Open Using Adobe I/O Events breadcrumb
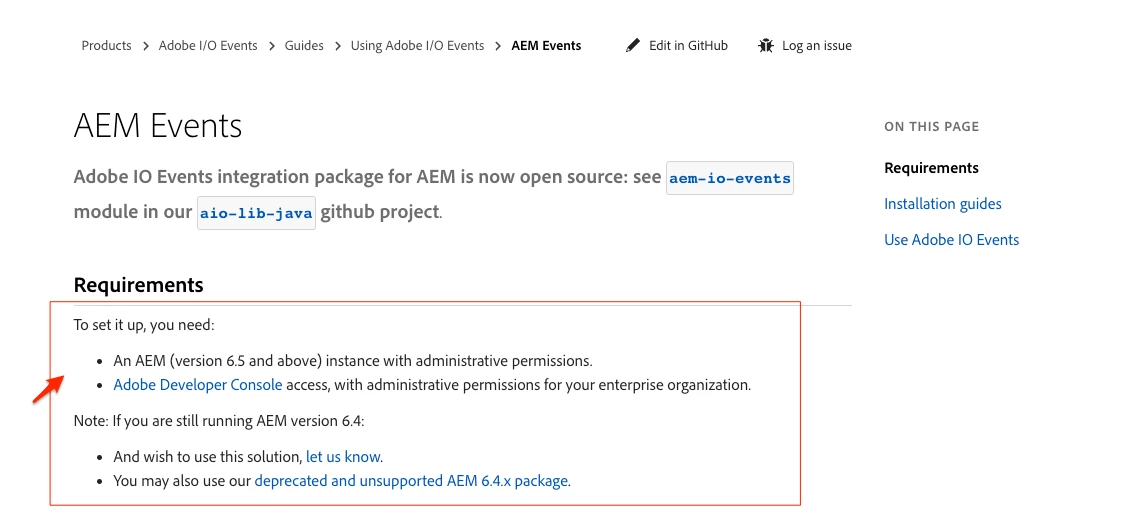Viewport: 1148px width, 522px height. 417,46
